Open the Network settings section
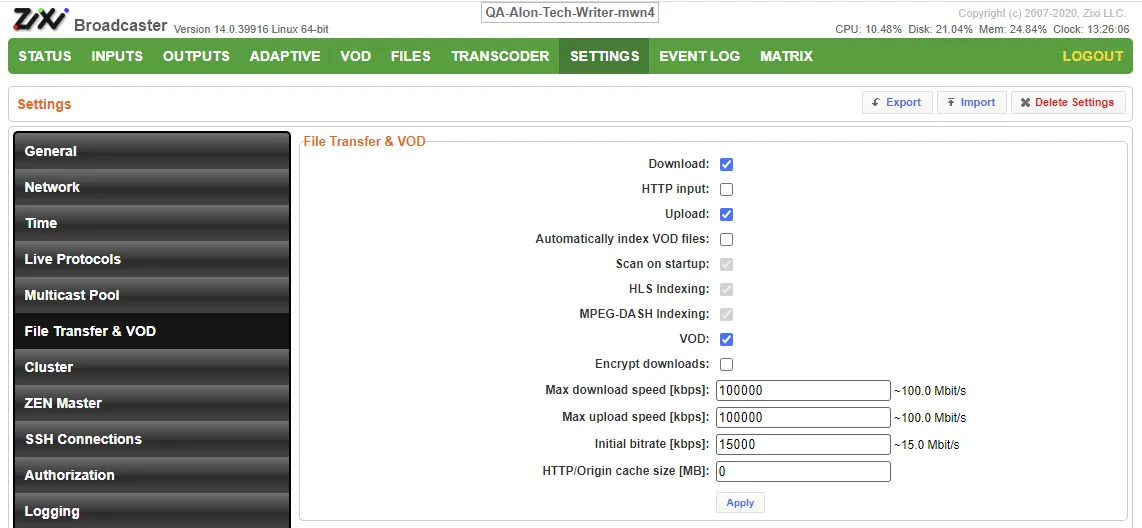The width and height of the screenshot is (1142, 528). point(151,187)
